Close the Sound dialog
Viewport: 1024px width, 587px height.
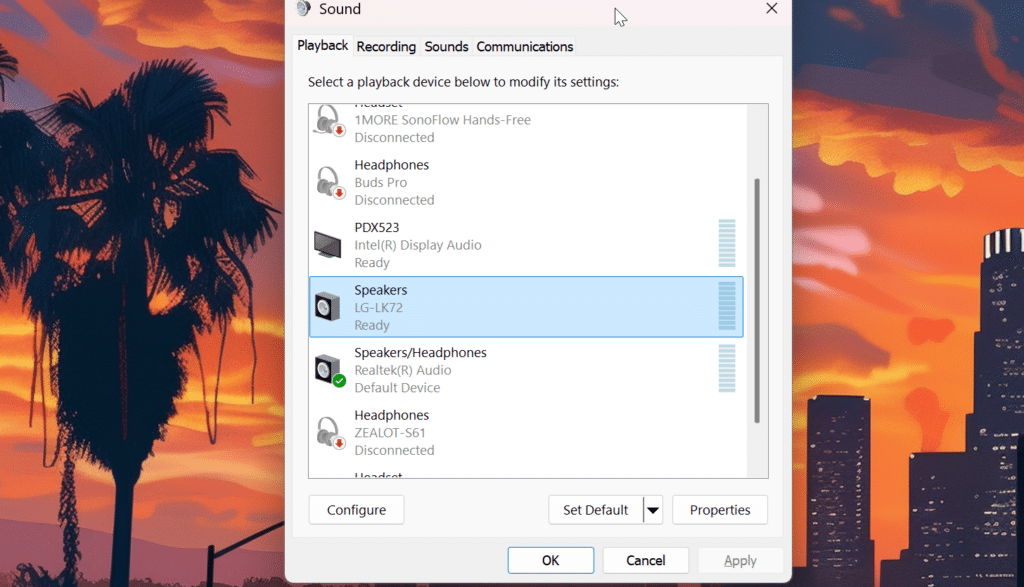click(771, 8)
